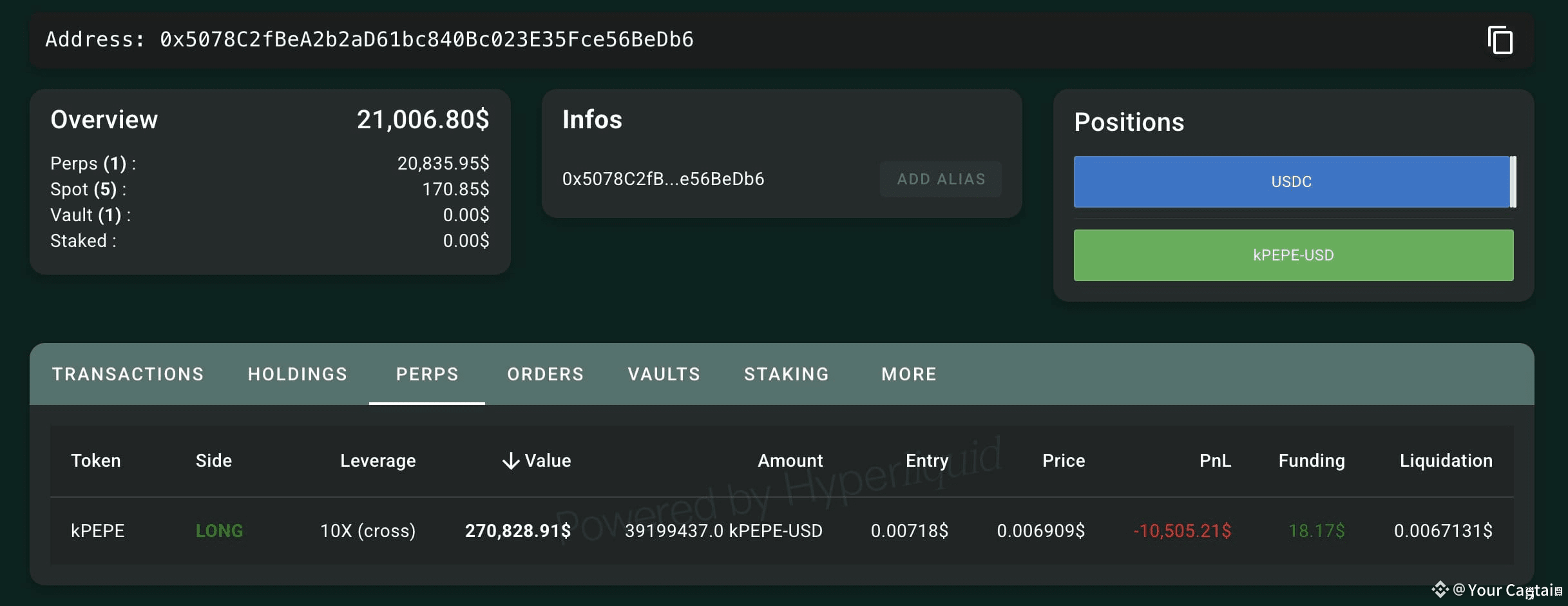Open the VAULTS tab

(663, 374)
